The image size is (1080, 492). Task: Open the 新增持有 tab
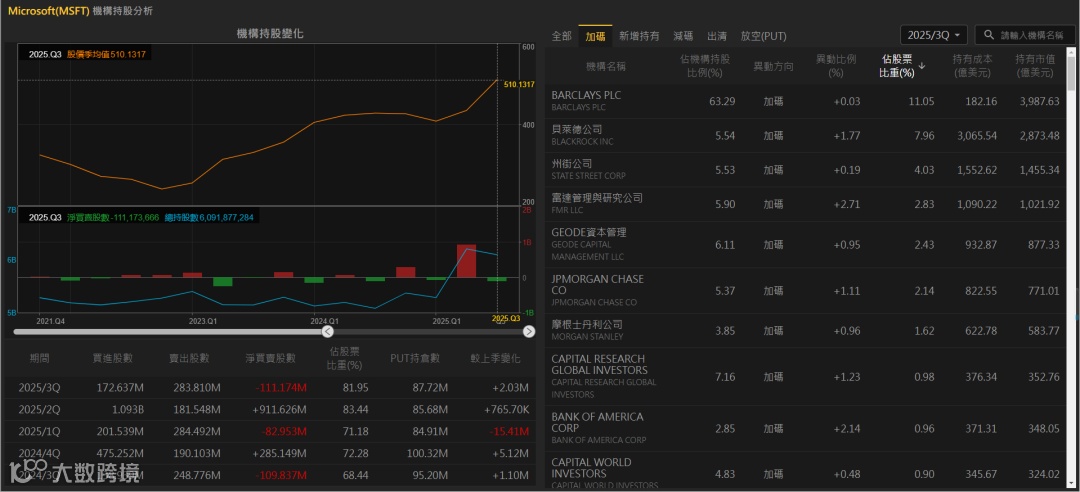point(638,36)
